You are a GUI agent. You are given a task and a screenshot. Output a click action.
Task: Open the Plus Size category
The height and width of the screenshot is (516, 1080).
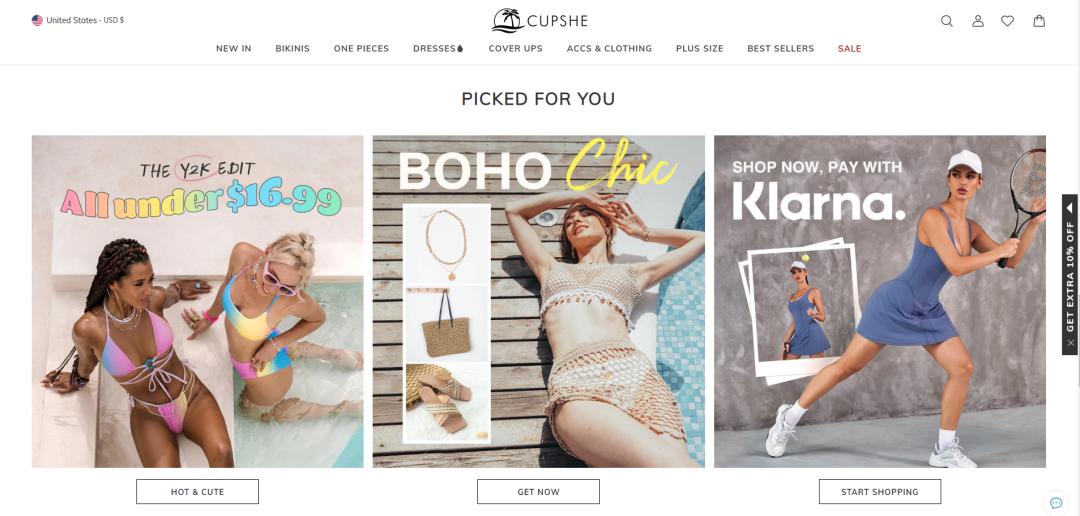coord(700,48)
